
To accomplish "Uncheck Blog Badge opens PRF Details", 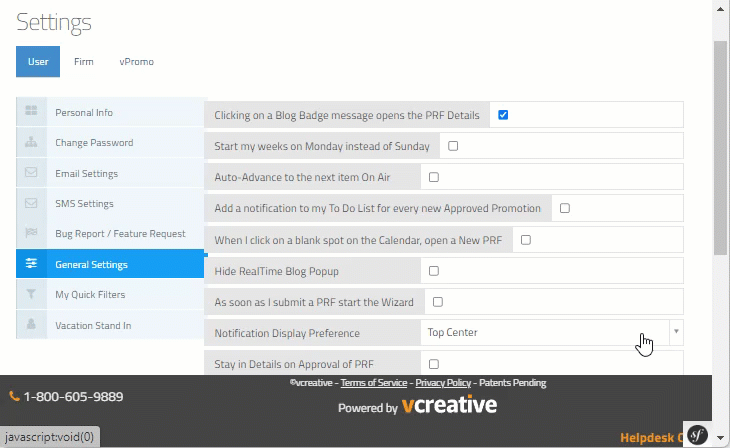I will click(x=503, y=115).
